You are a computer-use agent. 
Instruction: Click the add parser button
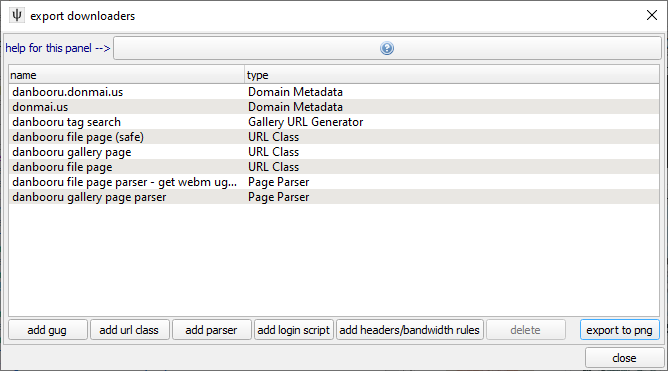pyautogui.click(x=212, y=330)
